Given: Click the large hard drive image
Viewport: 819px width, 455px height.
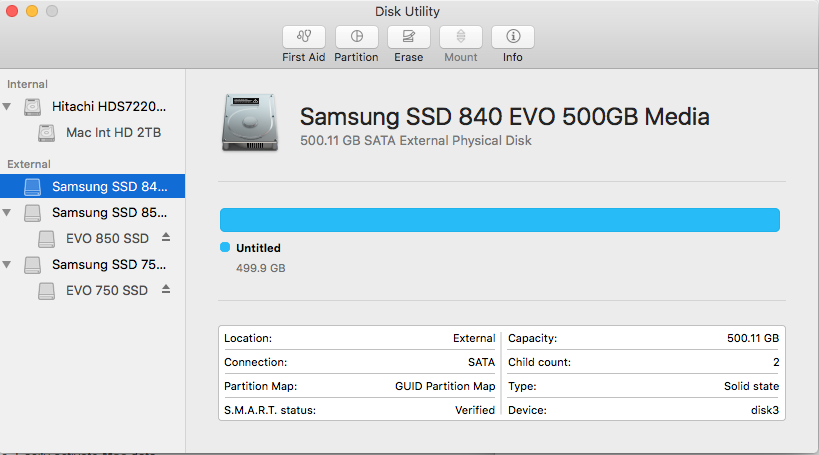Looking at the screenshot, I should 250,123.
